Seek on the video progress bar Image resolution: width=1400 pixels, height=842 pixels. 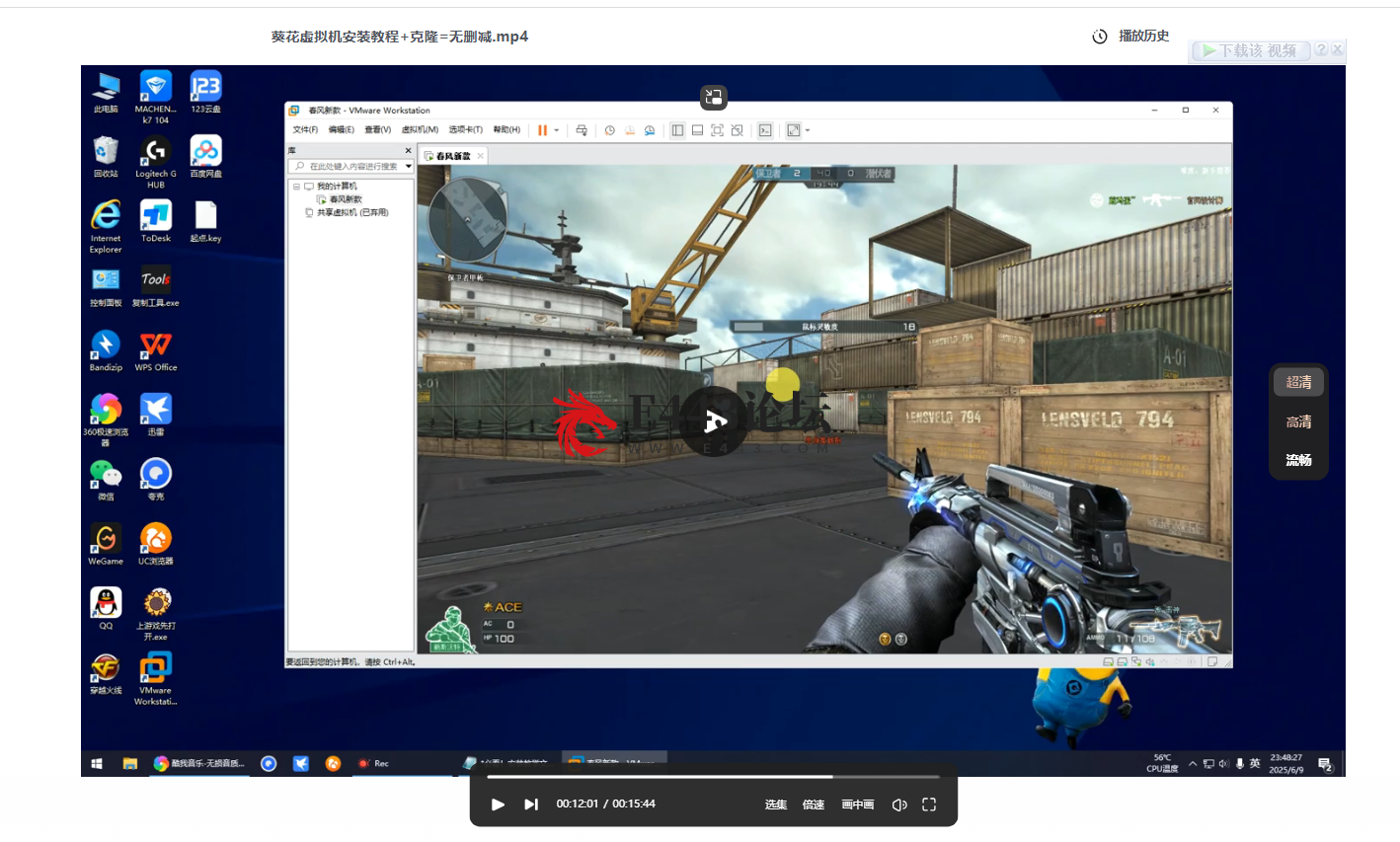(x=714, y=777)
